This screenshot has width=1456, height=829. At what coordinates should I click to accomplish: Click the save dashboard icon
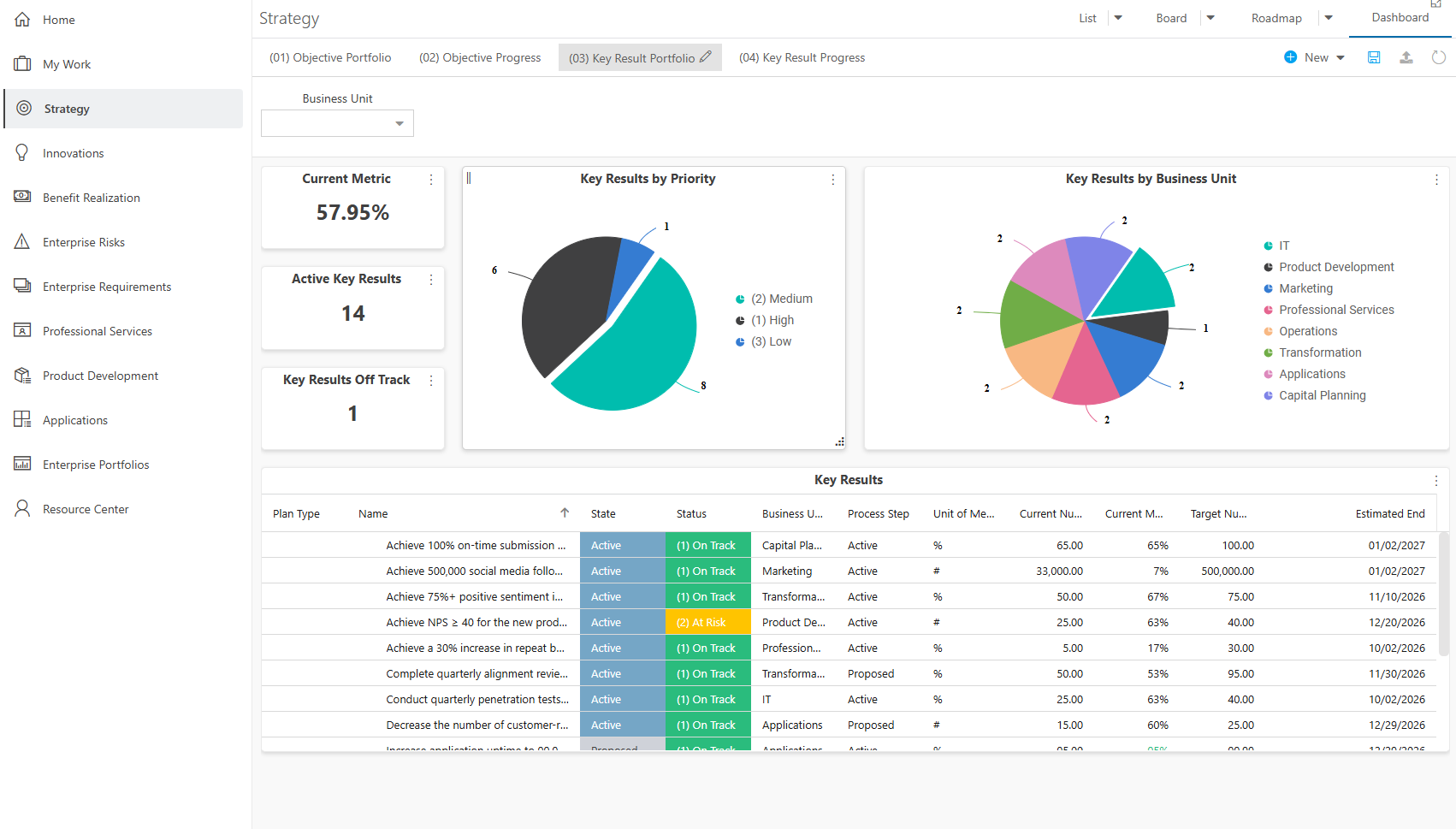point(1374,57)
